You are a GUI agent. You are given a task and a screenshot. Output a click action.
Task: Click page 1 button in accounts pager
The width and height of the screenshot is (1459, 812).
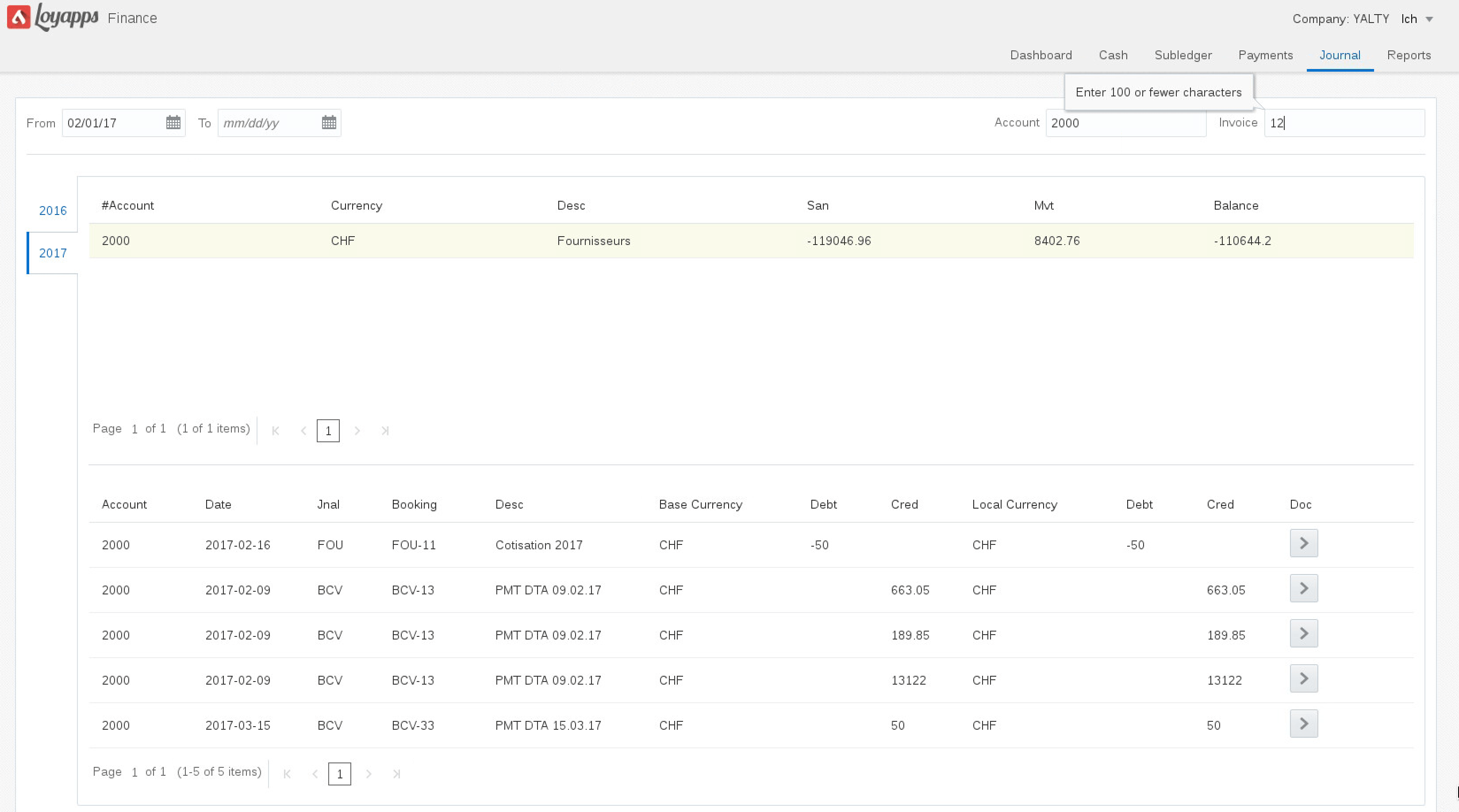(328, 431)
